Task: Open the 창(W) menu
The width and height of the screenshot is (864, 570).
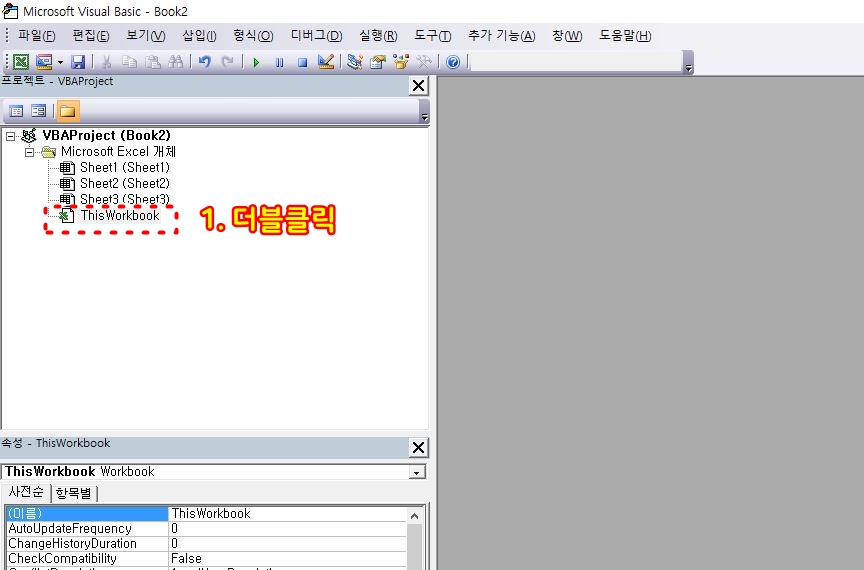Action: click(567, 36)
